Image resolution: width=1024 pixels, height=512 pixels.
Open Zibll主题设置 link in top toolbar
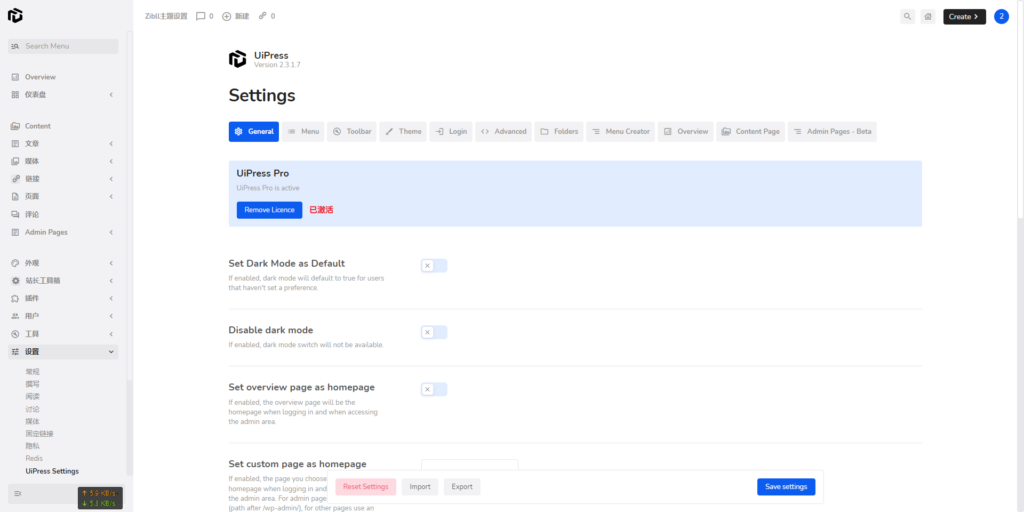tap(166, 16)
